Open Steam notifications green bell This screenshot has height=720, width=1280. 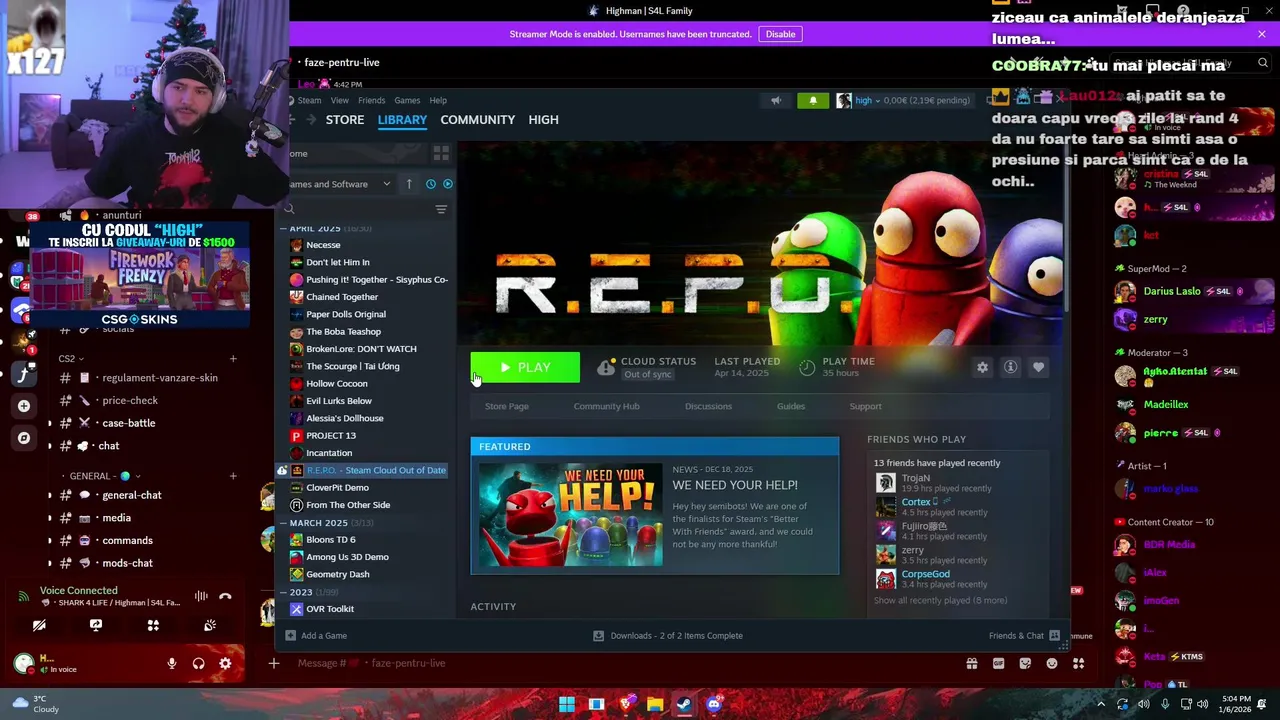(x=813, y=100)
